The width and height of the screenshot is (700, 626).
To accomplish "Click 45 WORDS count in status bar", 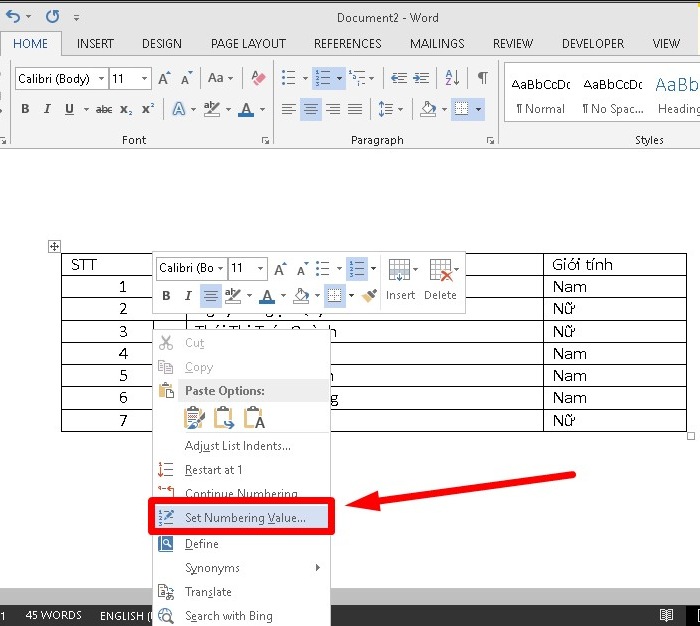I will click(54, 615).
